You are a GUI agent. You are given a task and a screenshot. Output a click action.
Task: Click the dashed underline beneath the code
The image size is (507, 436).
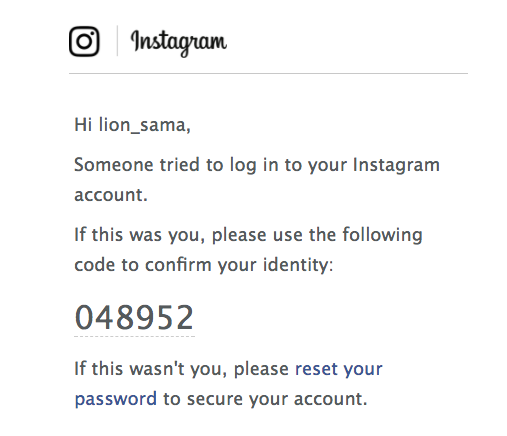tap(134, 336)
